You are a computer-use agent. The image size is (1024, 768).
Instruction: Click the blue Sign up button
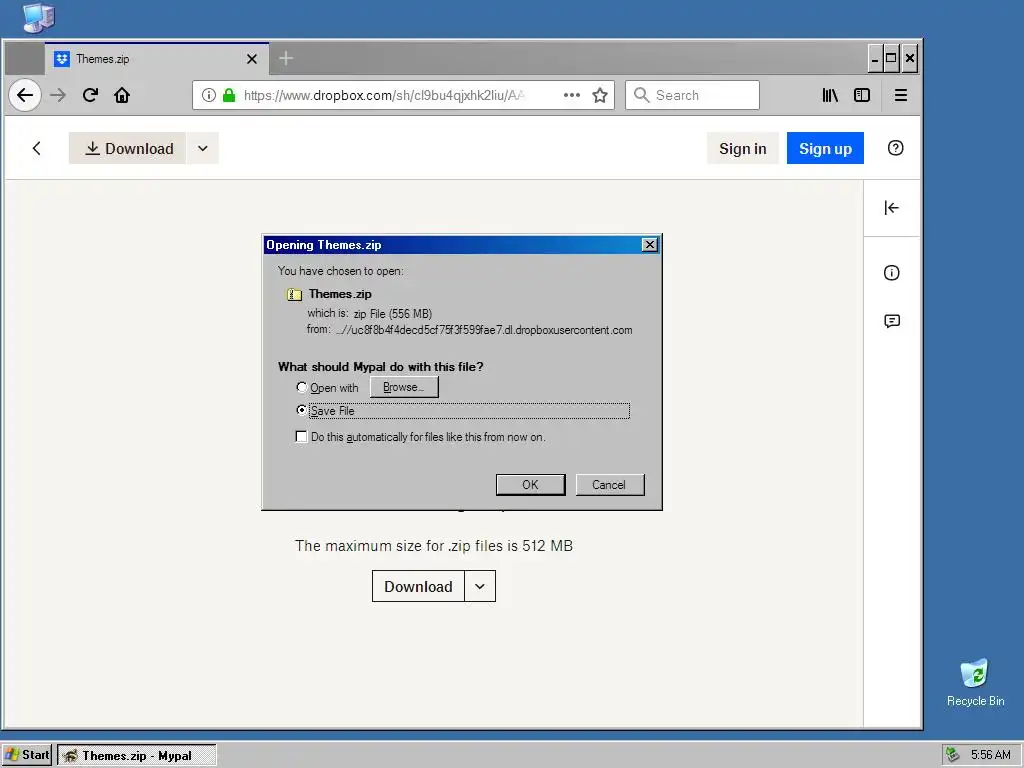tap(825, 148)
